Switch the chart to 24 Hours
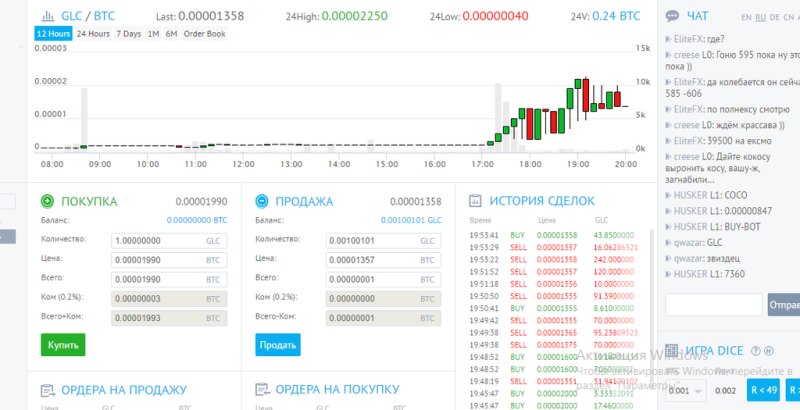This screenshot has width=800, height=410. [x=93, y=34]
